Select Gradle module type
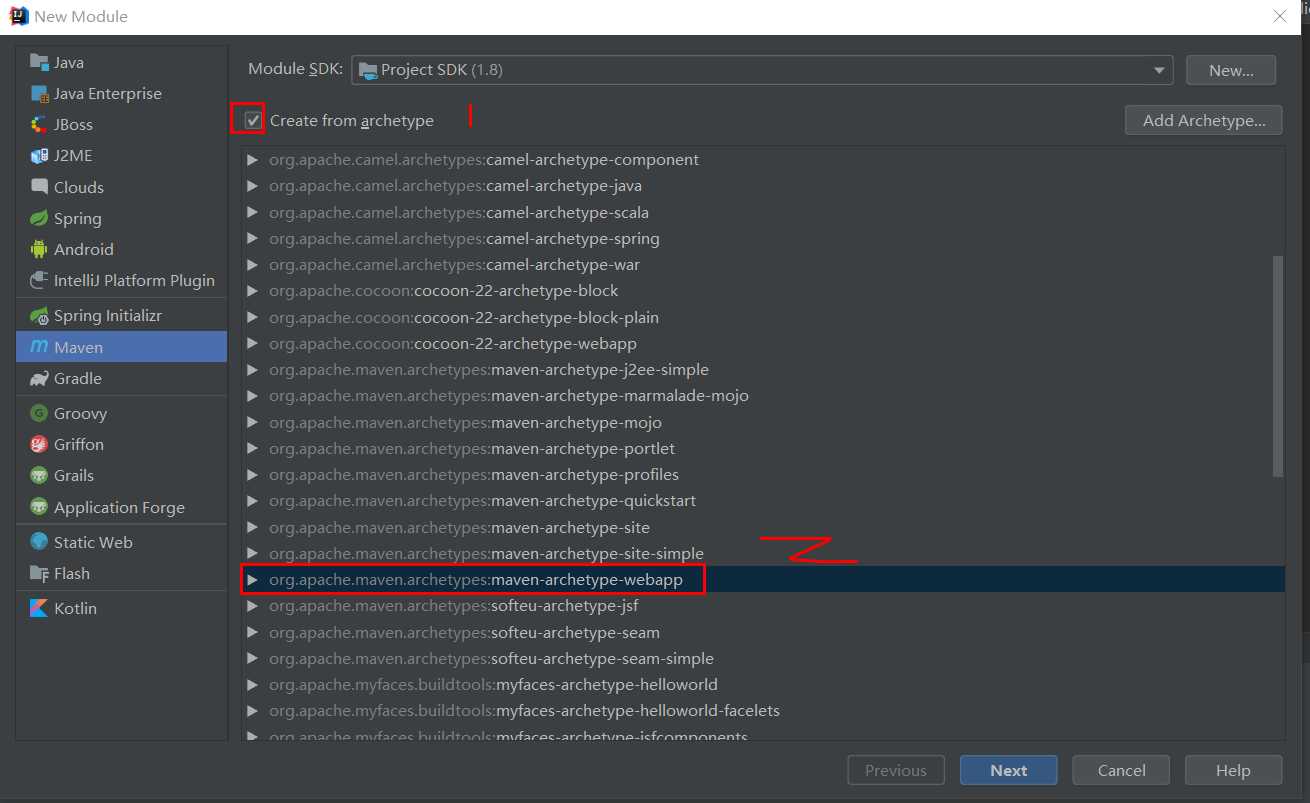The width and height of the screenshot is (1310, 803). click(122, 378)
